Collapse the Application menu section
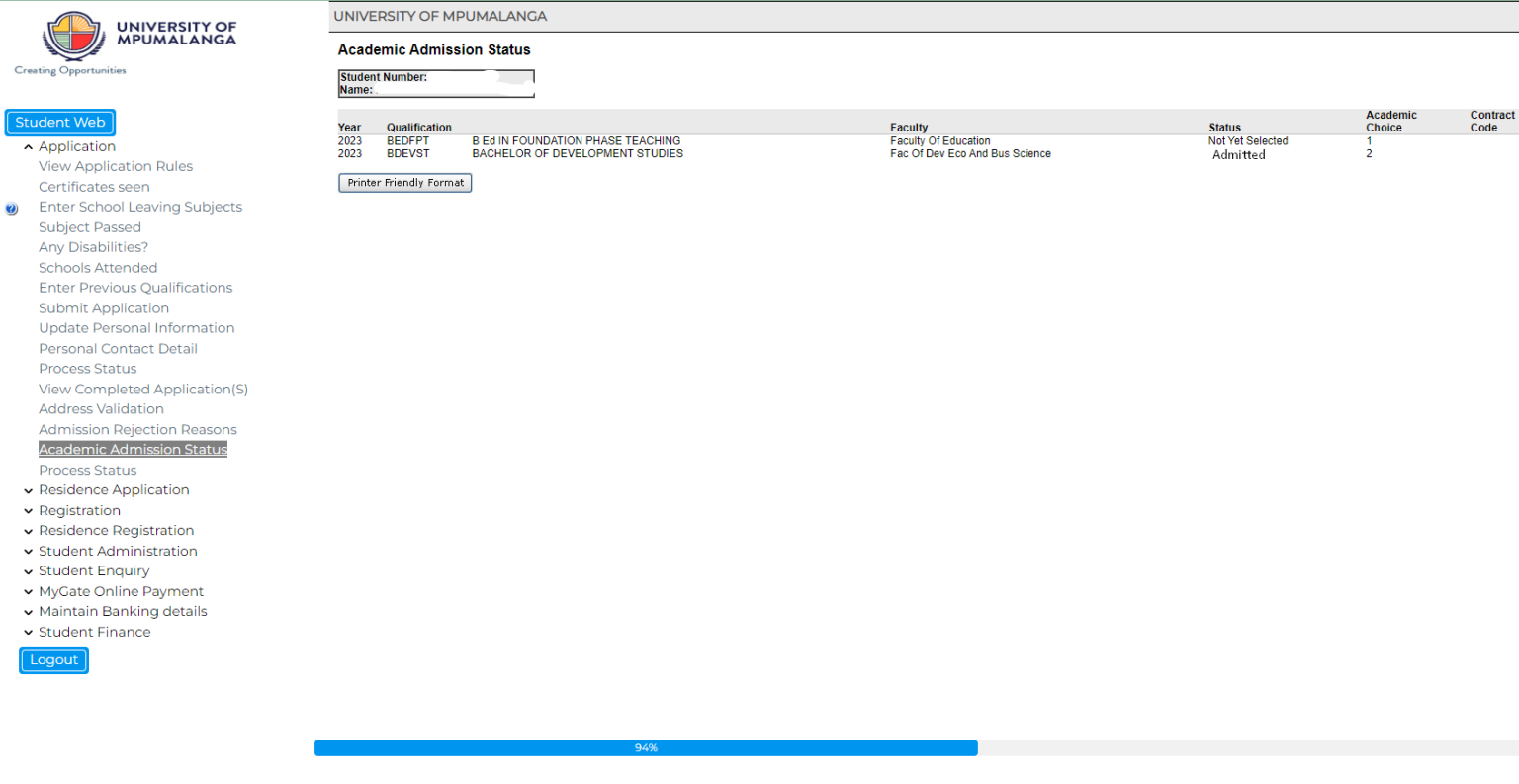This screenshot has width=1519, height=784. tap(29, 147)
